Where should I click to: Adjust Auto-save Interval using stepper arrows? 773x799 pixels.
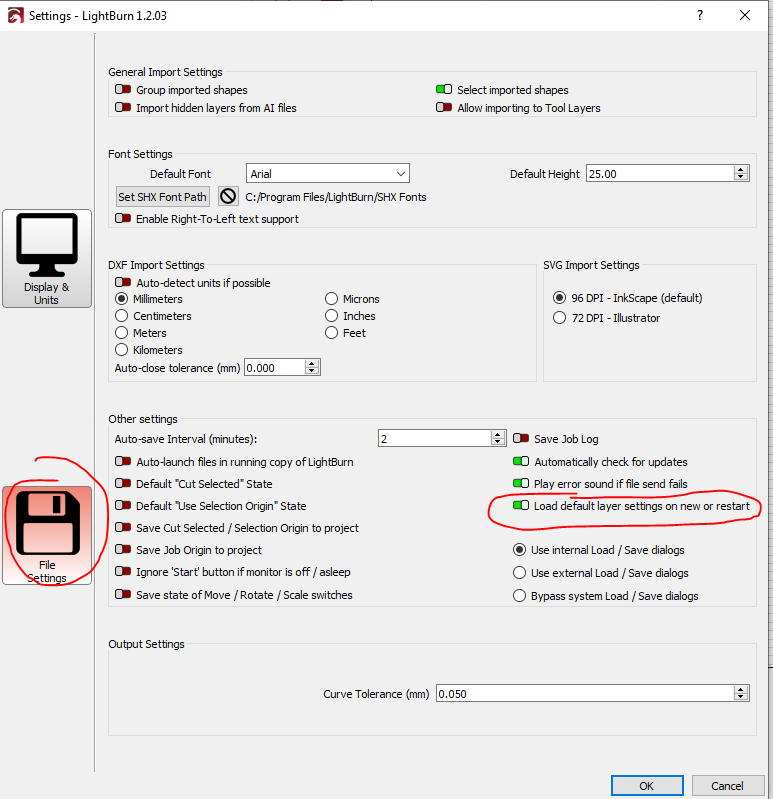click(498, 438)
